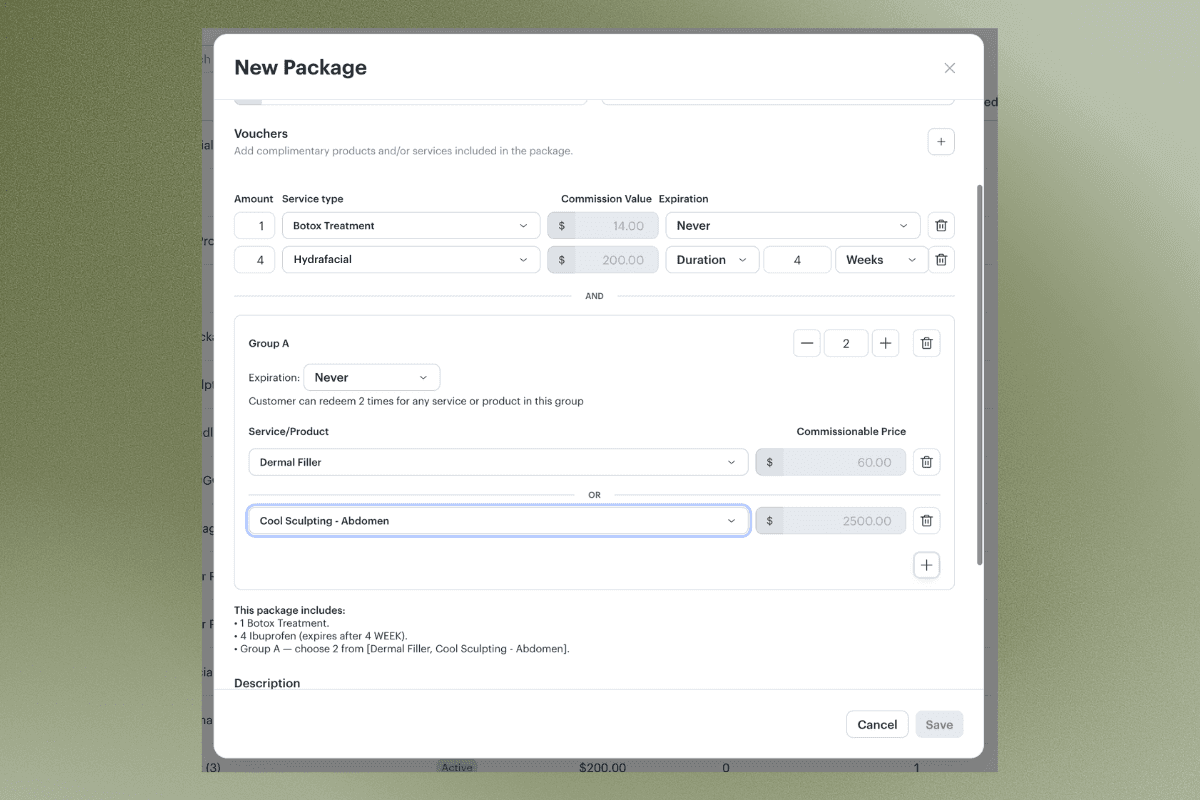Remove Cool Sculpting - Abdomen from group

[926, 521]
